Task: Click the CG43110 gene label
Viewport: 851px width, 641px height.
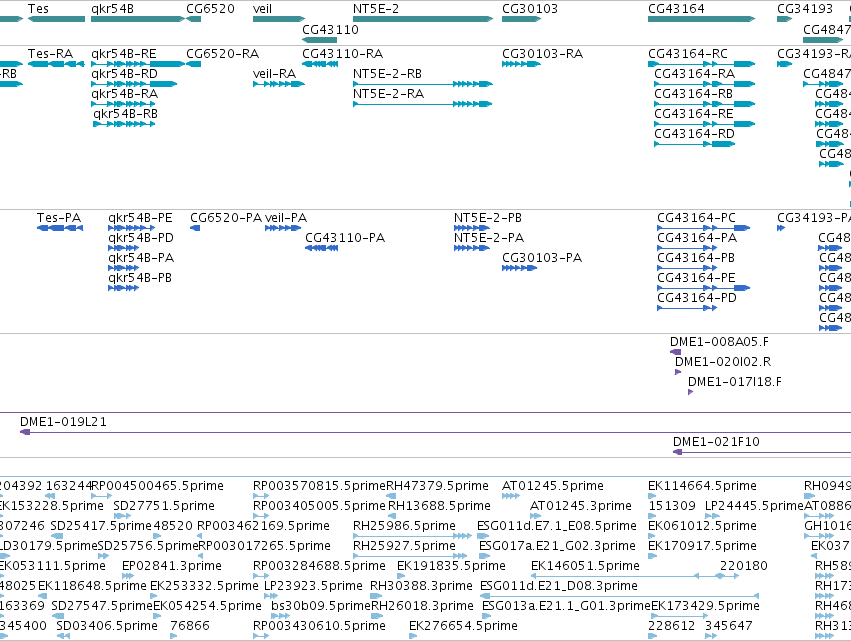Action: [331, 29]
